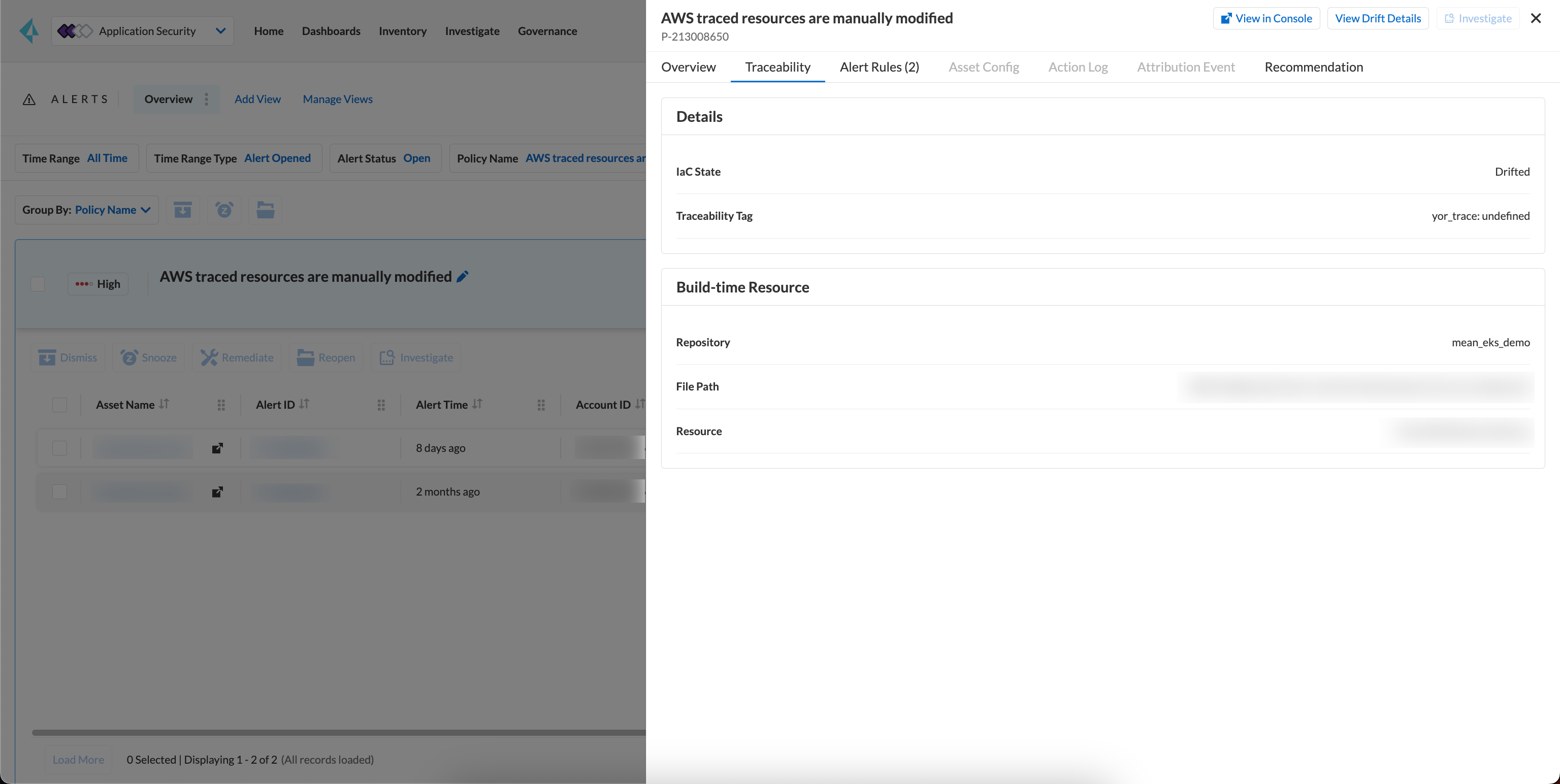Screen dimensions: 1560x784
Task: Click the policy title AWS traced resources are manually modified
Action: [306, 277]
